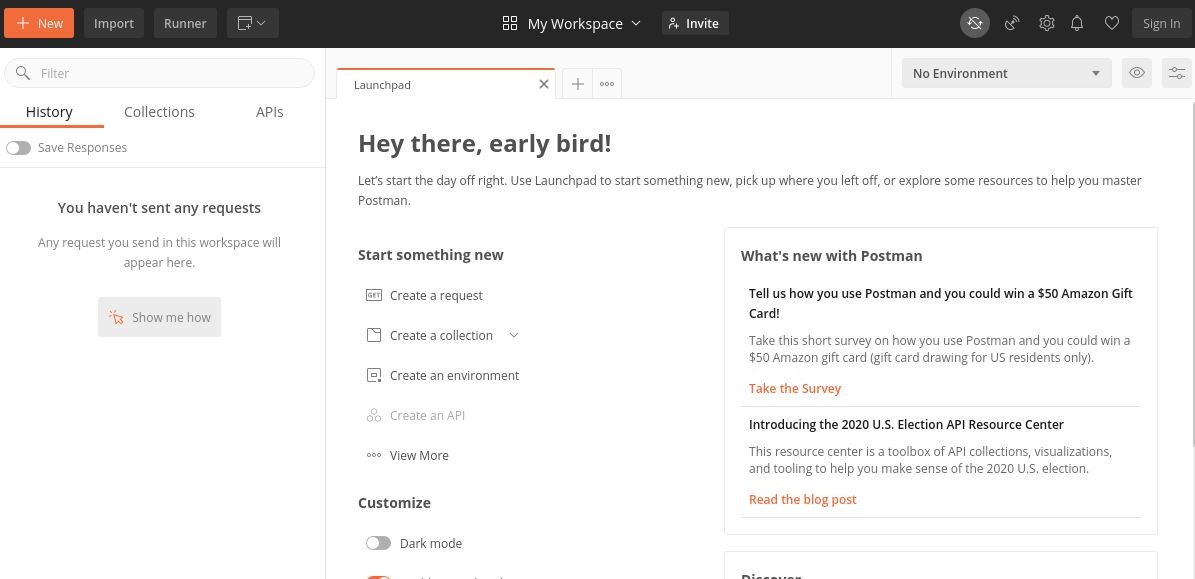Enable the Dark mode toggle
Image resolution: width=1195 pixels, height=579 pixels.
click(x=378, y=543)
